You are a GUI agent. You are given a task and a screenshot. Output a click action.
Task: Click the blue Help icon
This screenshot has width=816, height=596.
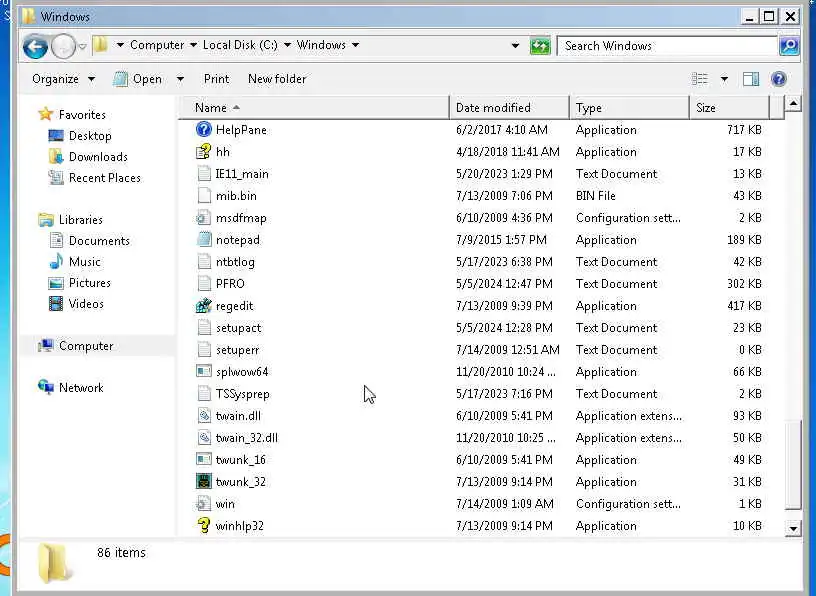(x=779, y=79)
